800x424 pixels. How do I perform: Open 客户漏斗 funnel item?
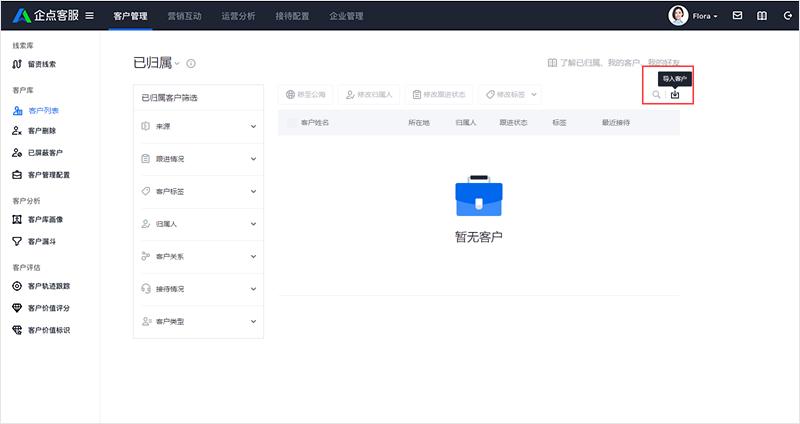(x=34, y=241)
